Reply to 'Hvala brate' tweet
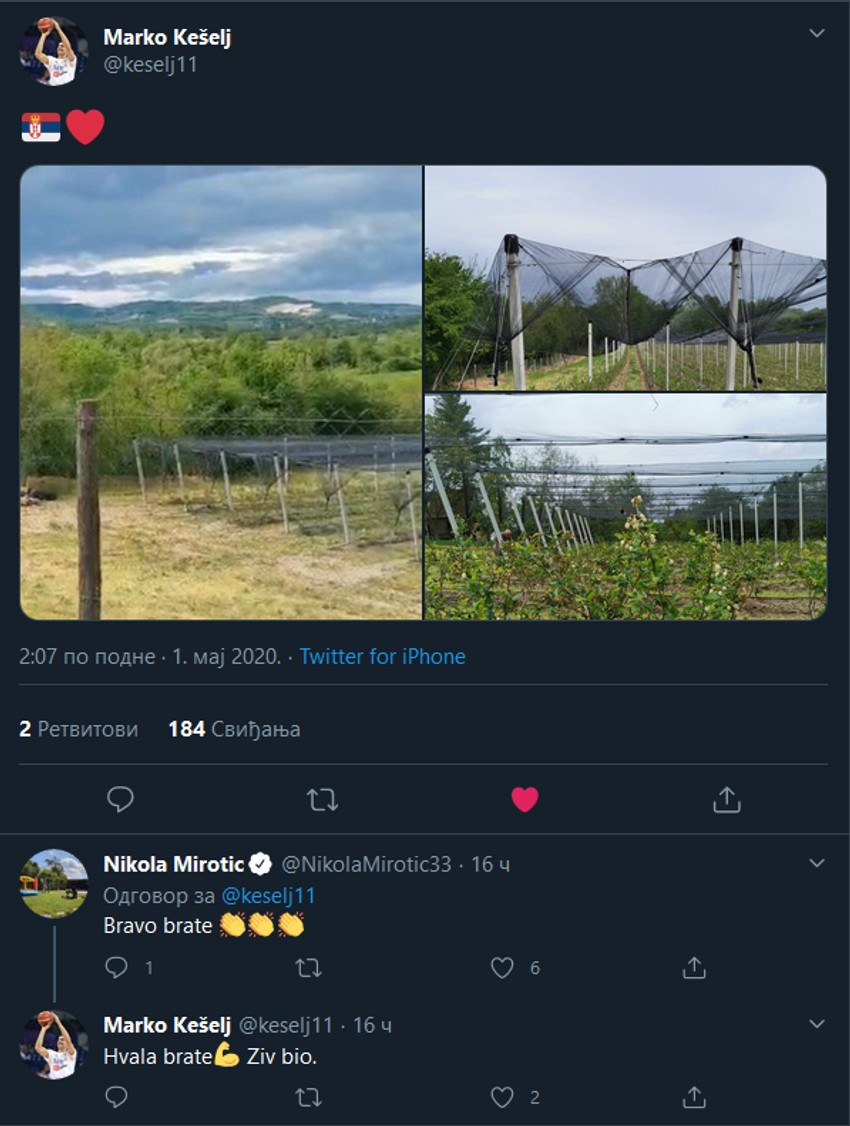The image size is (850, 1126). point(117,1097)
